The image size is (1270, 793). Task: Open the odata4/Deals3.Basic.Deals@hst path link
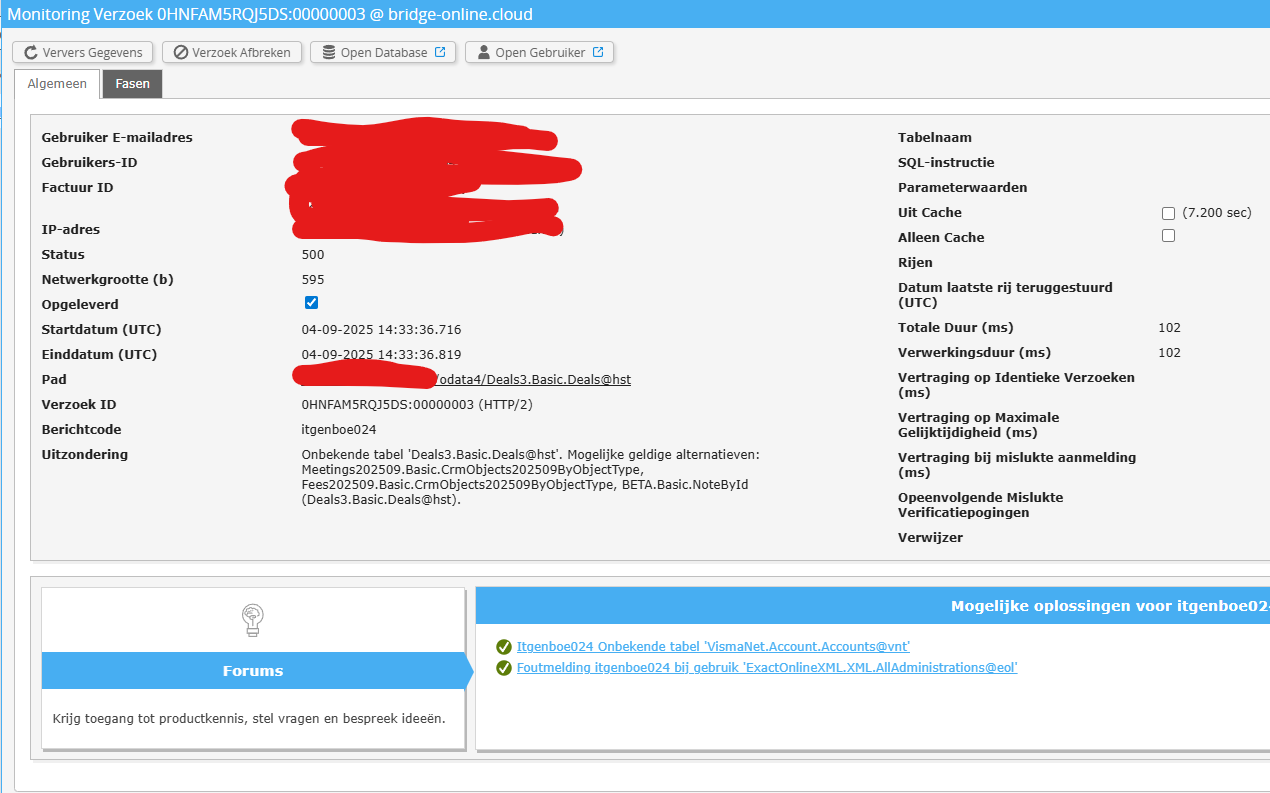pyautogui.click(x=534, y=380)
